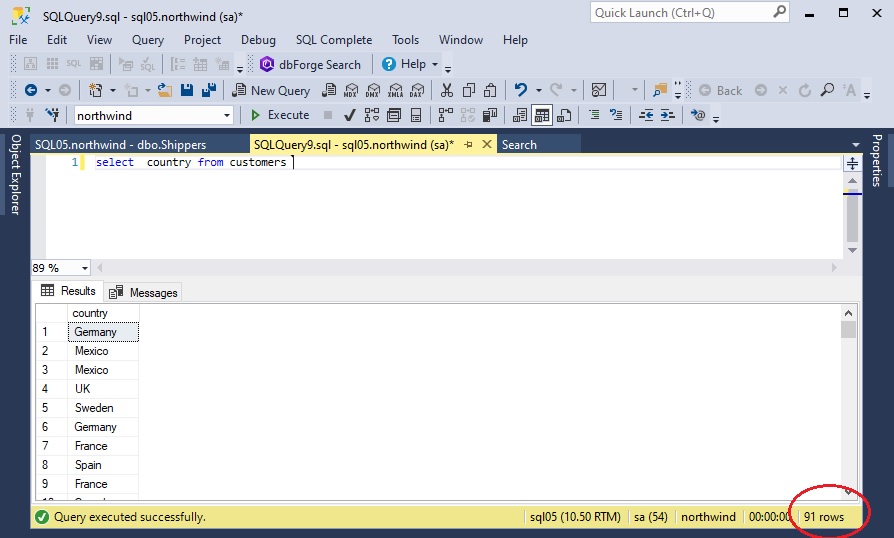
Task: Click the magnifier search icon near Back
Action: click(x=827, y=90)
